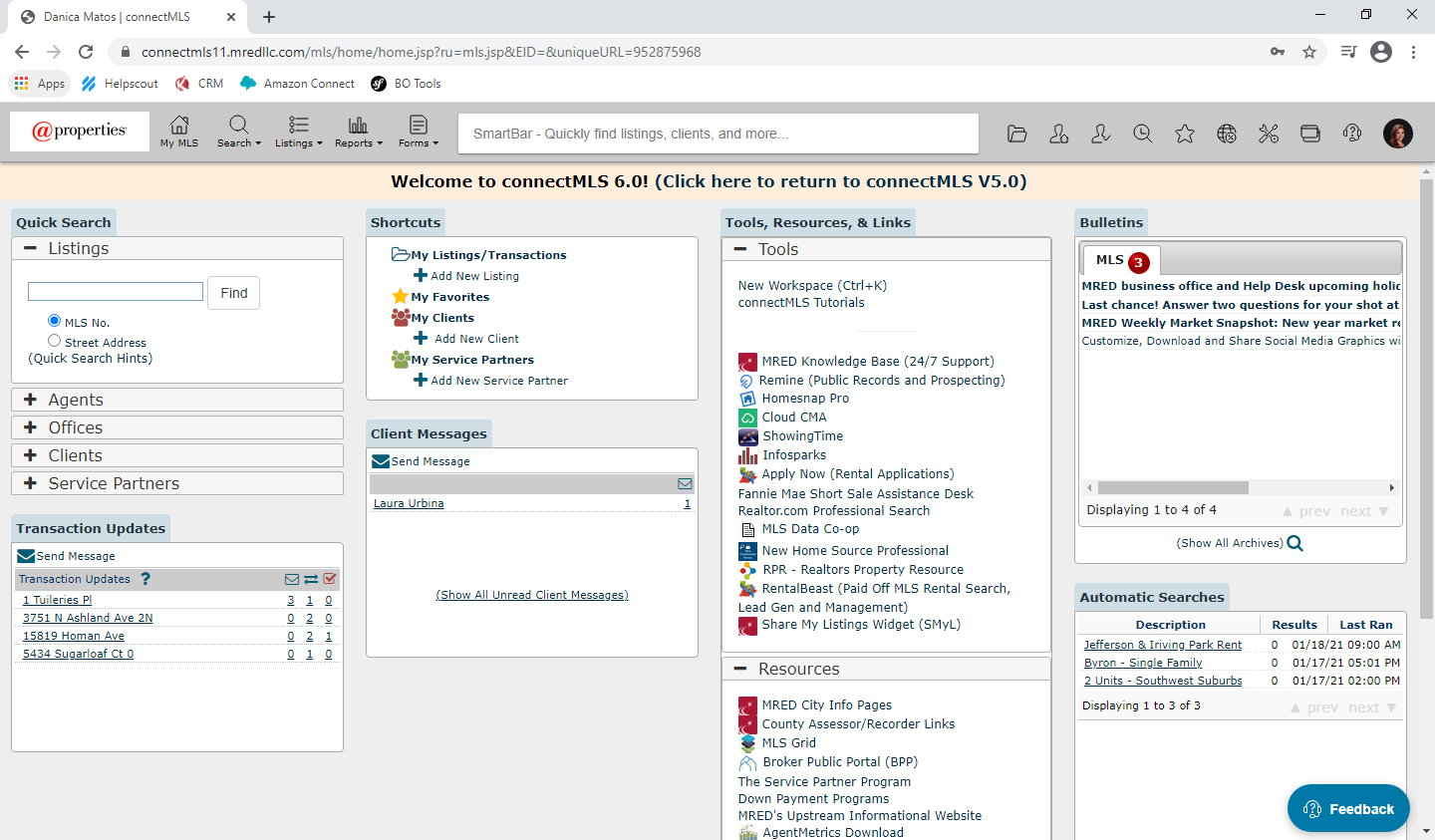The image size is (1435, 840).
Task: Click the SmartBar search field
Action: pos(717,134)
